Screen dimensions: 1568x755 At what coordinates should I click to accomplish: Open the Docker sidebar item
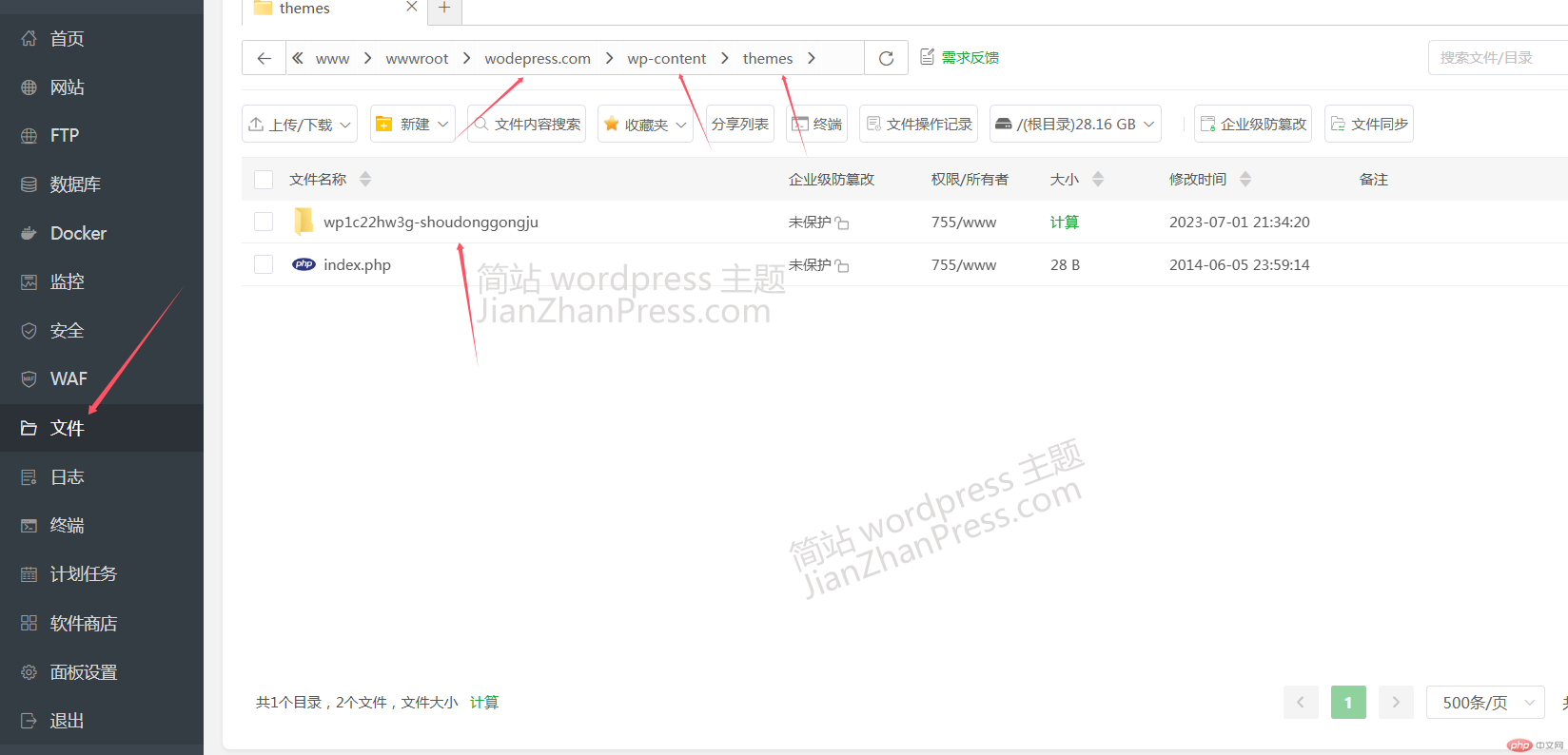[102, 233]
